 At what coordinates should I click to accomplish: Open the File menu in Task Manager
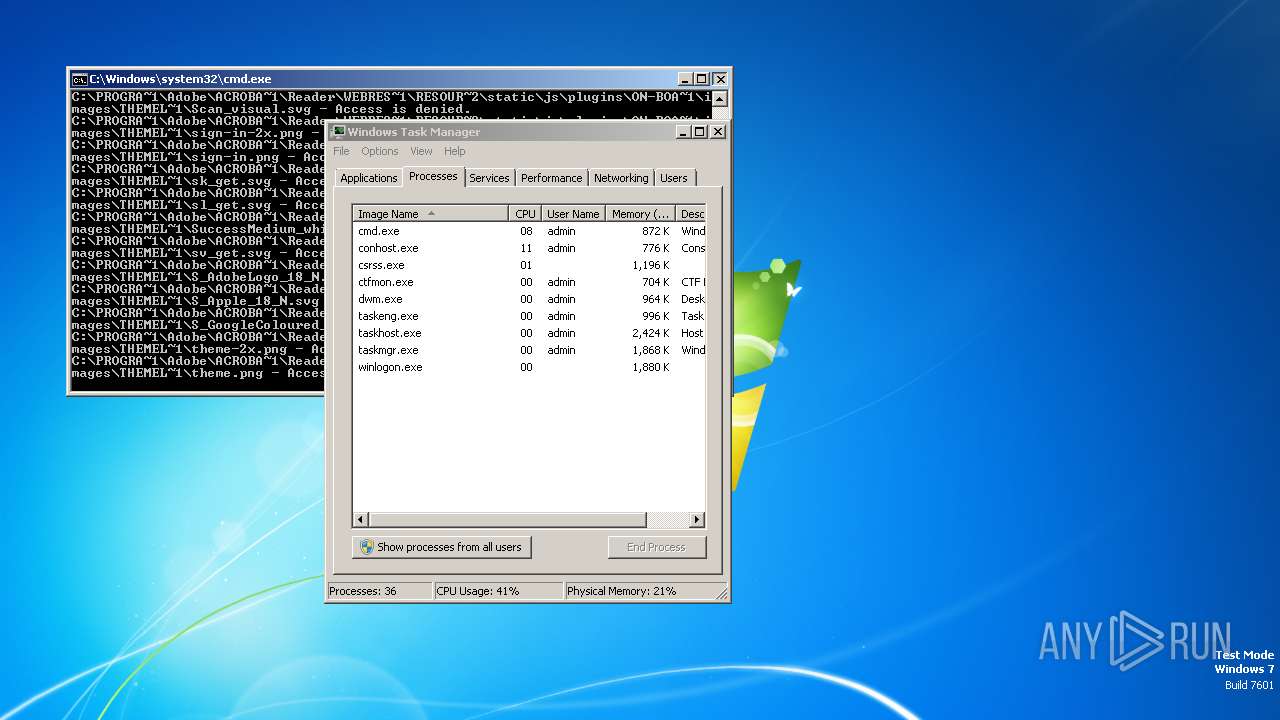point(341,151)
